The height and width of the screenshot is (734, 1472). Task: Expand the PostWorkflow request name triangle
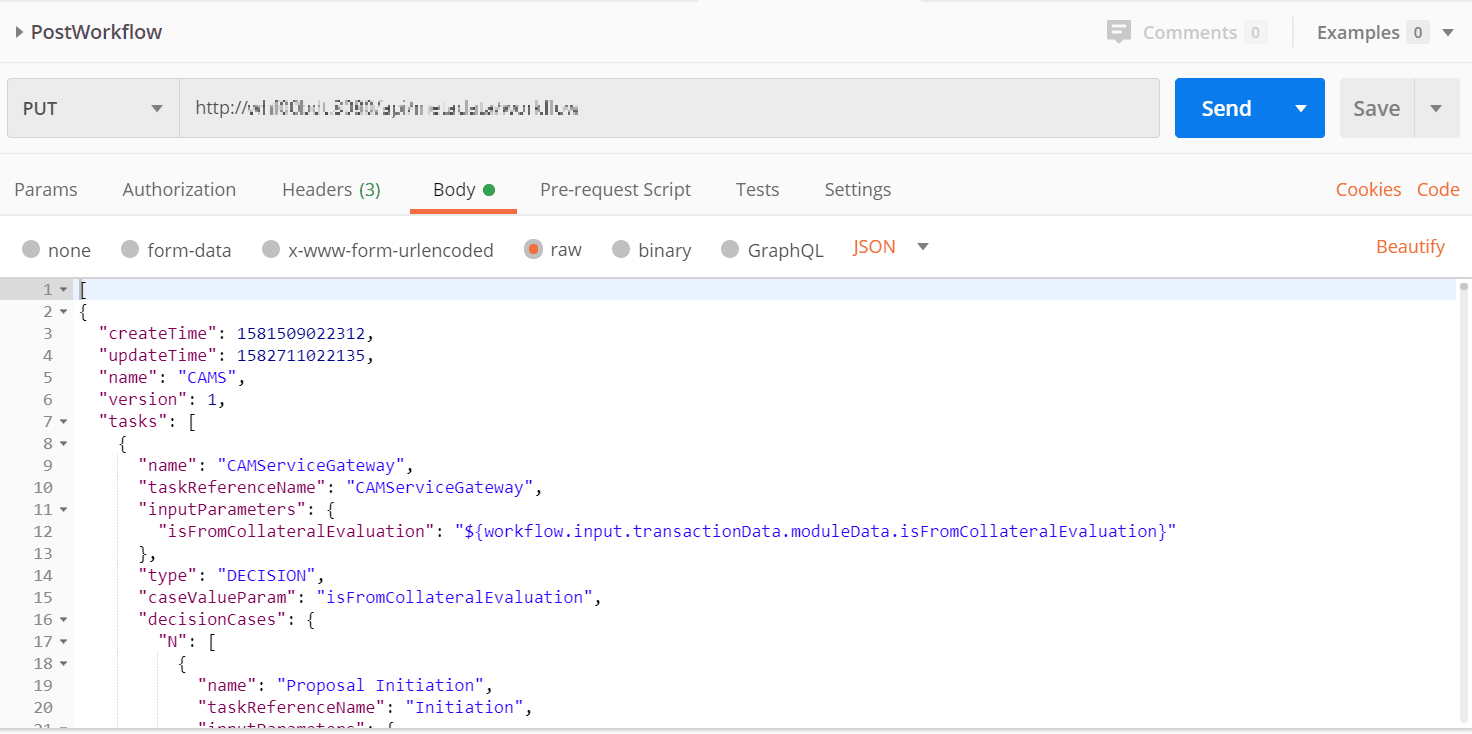(19, 32)
